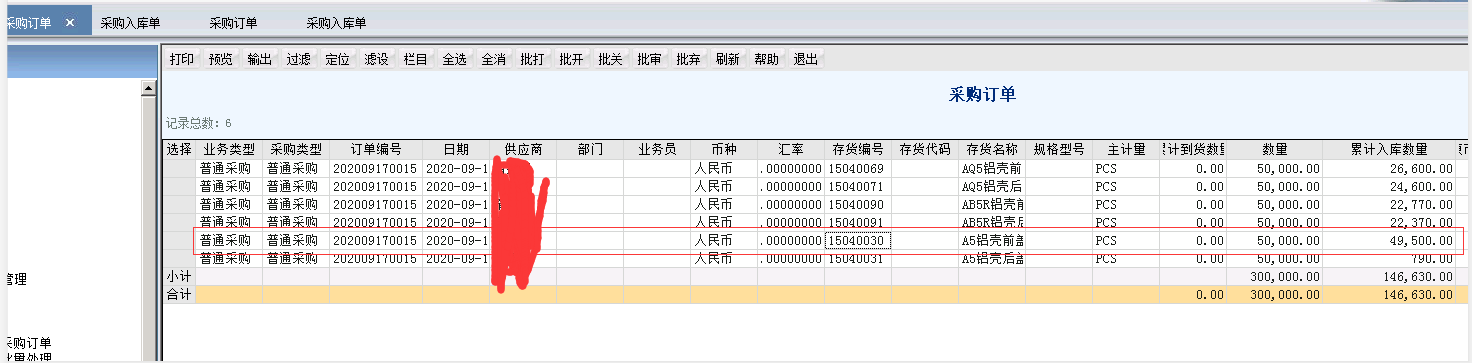The image size is (1472, 363).
Task: Click the 存货名称 cell AQ5铝壳前
Action: (x=992, y=168)
